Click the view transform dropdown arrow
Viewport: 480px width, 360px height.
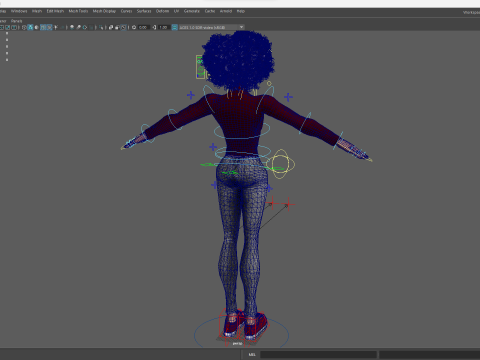[x=241, y=27]
